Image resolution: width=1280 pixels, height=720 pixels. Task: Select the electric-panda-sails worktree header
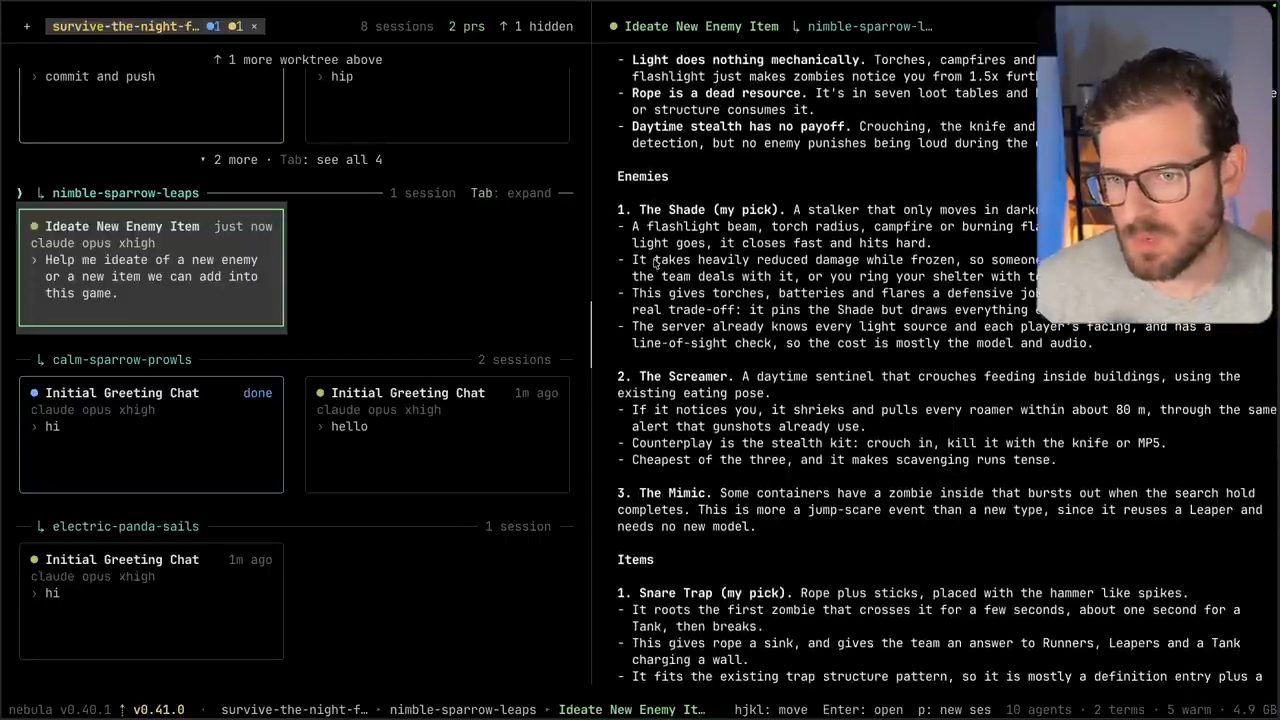pos(125,527)
